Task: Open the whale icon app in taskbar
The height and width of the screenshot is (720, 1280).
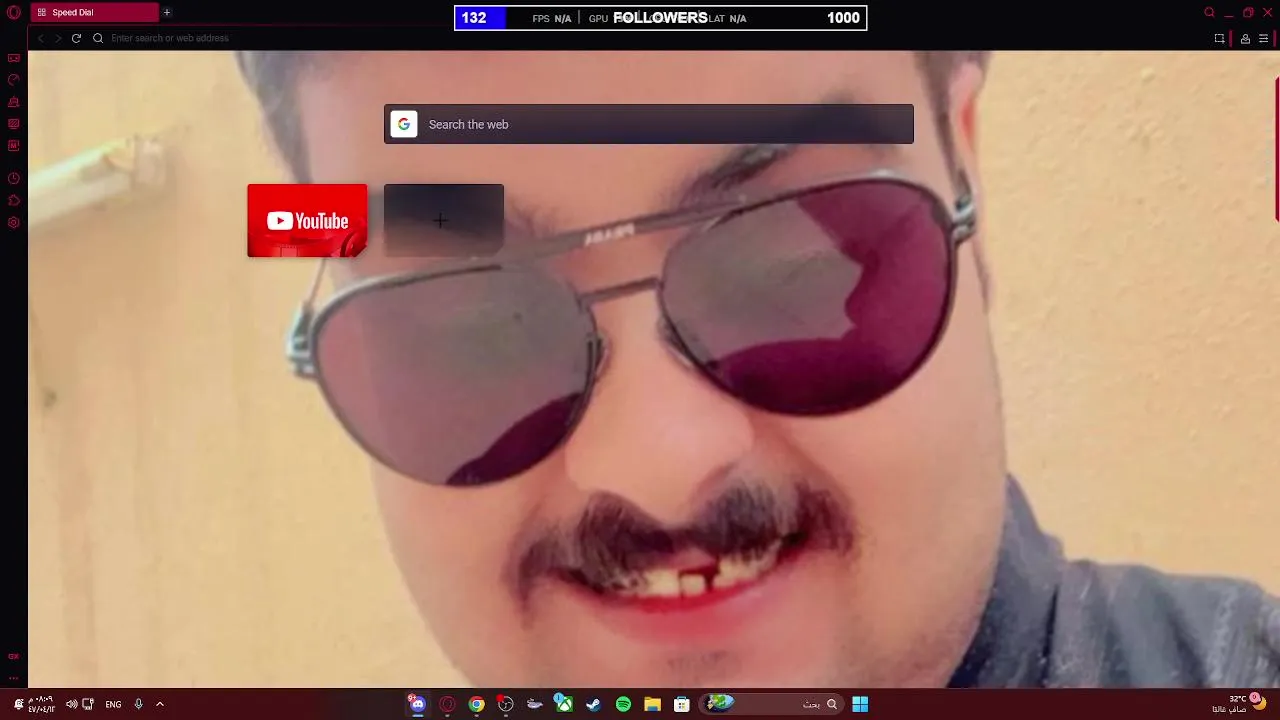Action: pos(535,704)
